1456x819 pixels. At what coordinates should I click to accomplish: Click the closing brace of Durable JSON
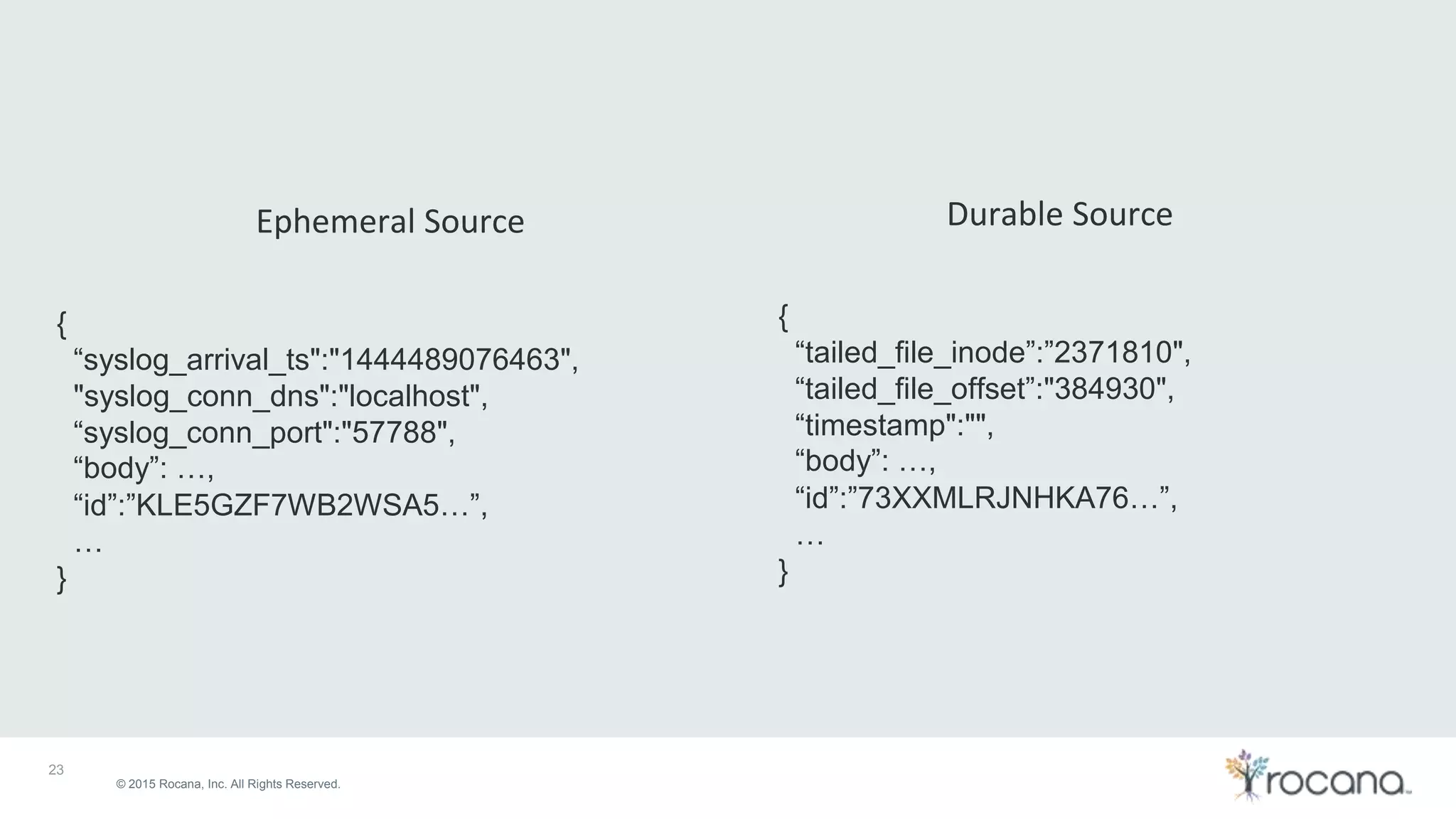783,572
